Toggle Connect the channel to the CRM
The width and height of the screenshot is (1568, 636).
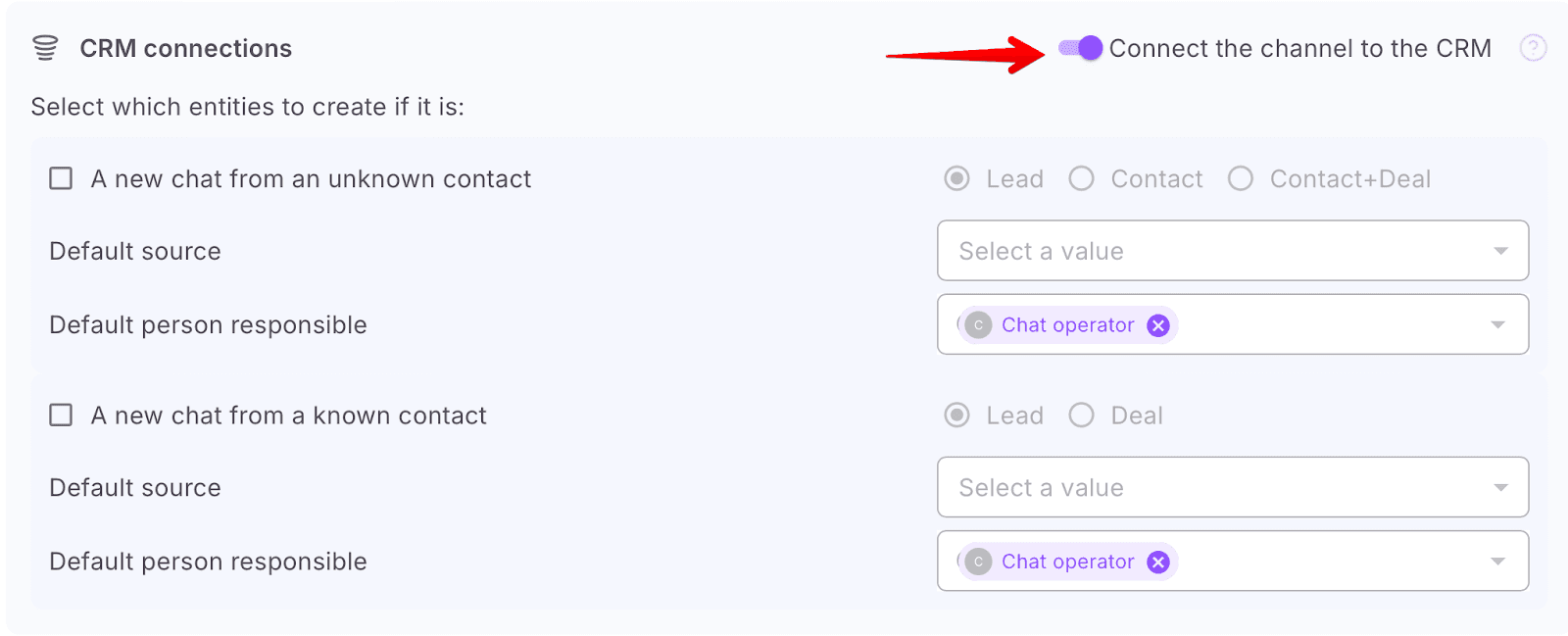tap(1081, 48)
